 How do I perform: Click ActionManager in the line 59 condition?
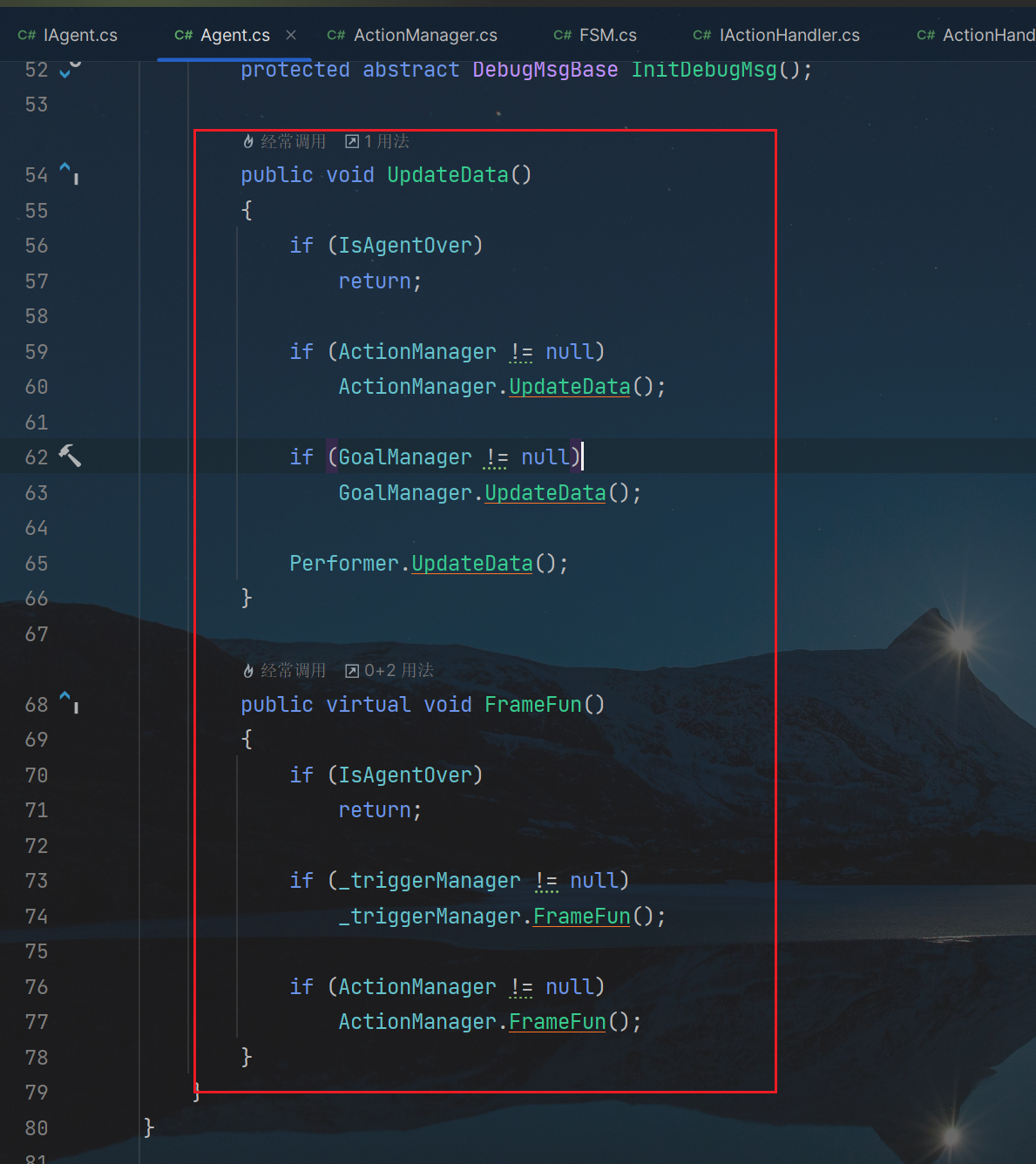tap(417, 352)
